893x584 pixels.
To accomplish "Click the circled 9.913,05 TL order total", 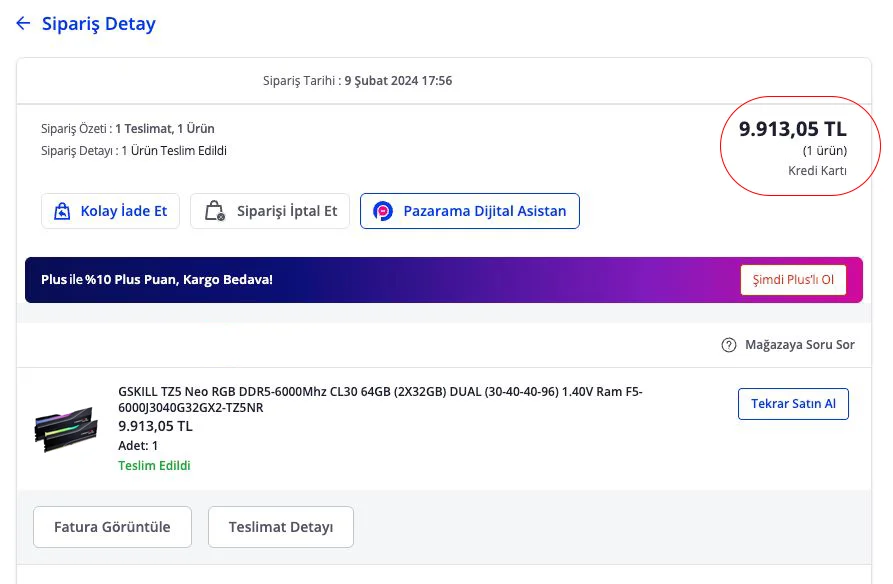I will tap(792, 129).
